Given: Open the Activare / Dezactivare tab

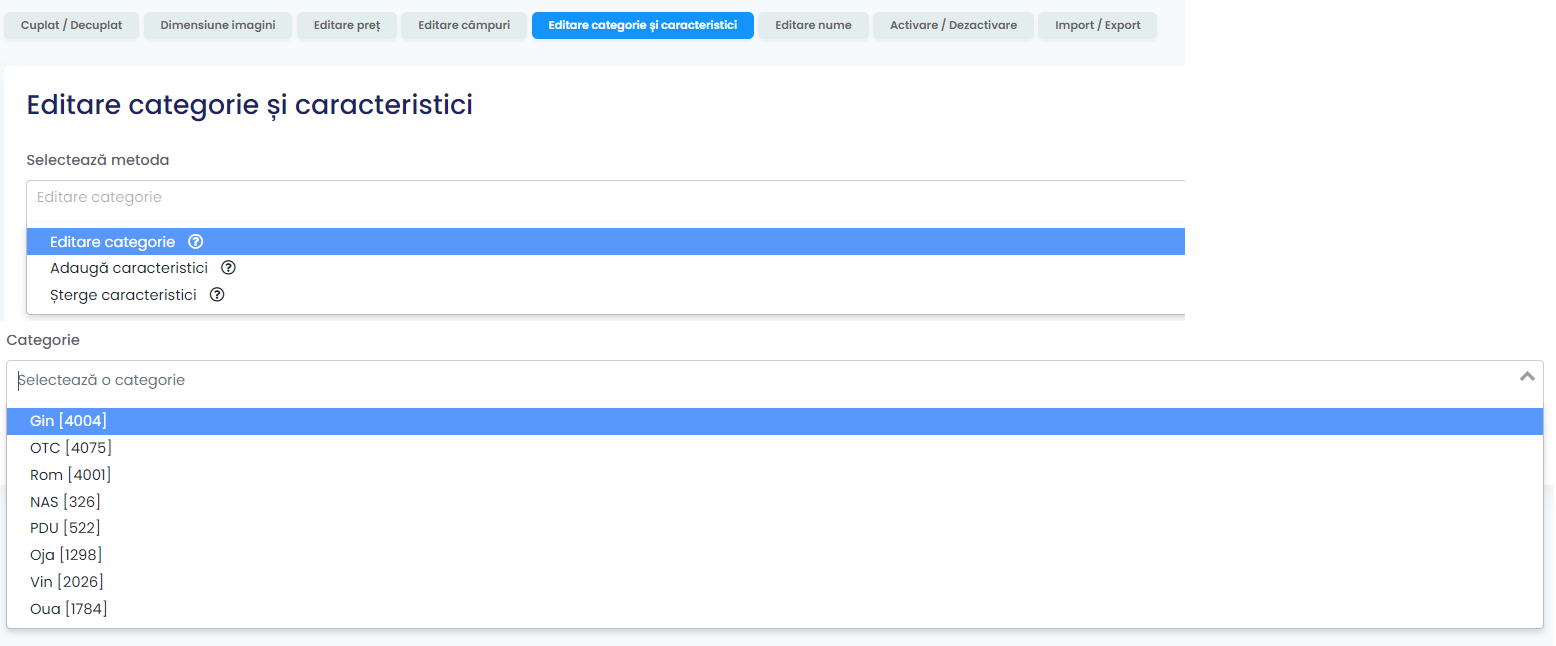Looking at the screenshot, I should click(953, 25).
